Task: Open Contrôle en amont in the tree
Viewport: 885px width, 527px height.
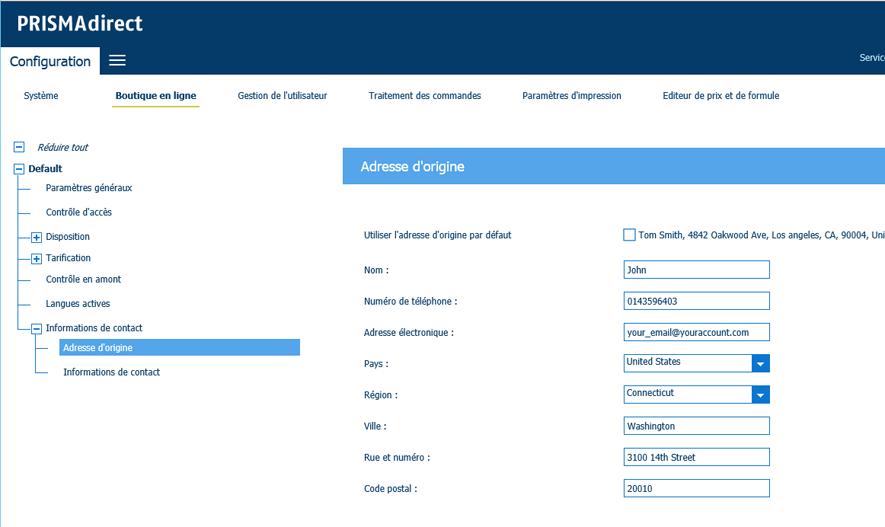Action: coord(84,279)
